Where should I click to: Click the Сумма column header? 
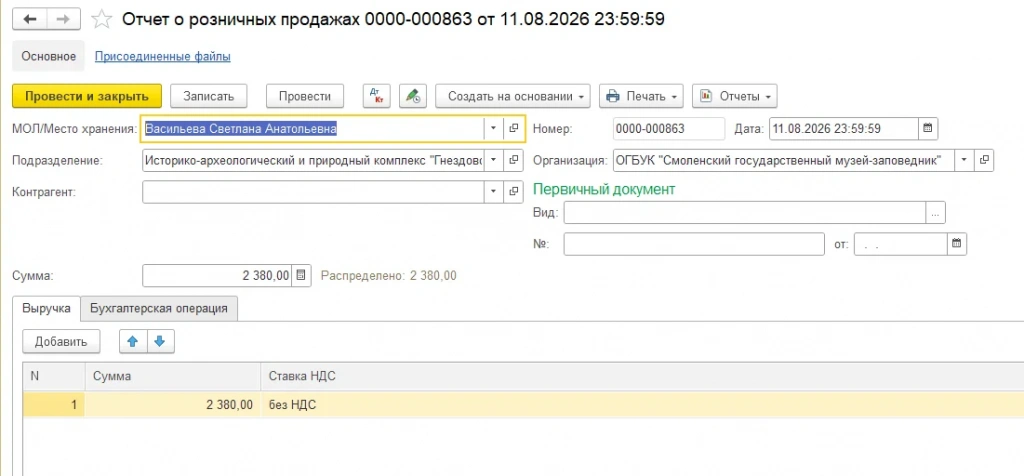click(x=173, y=376)
